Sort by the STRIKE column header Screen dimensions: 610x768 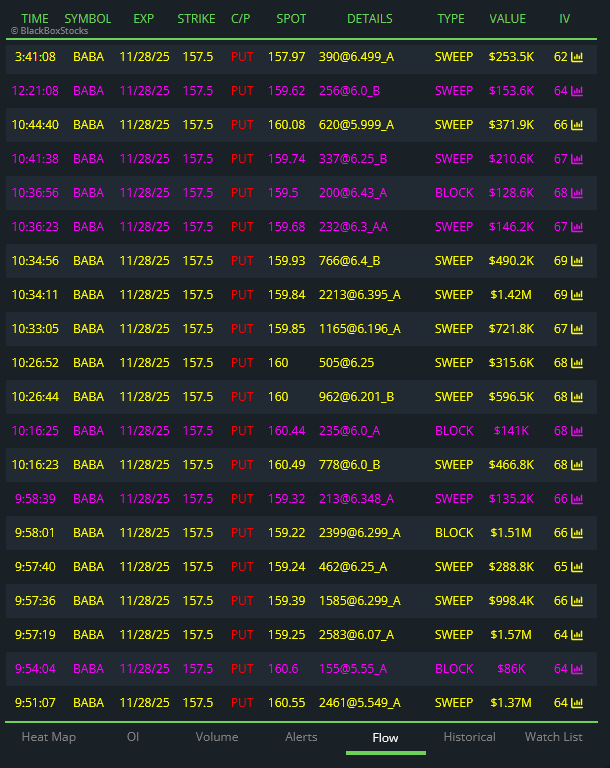(196, 19)
